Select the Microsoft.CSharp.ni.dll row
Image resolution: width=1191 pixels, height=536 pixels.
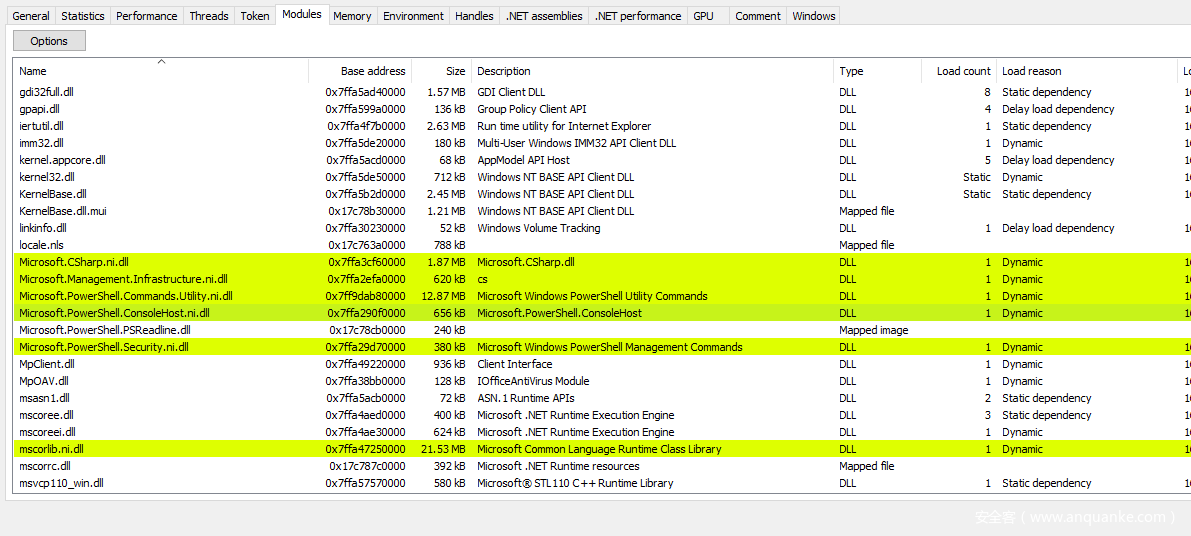74,262
